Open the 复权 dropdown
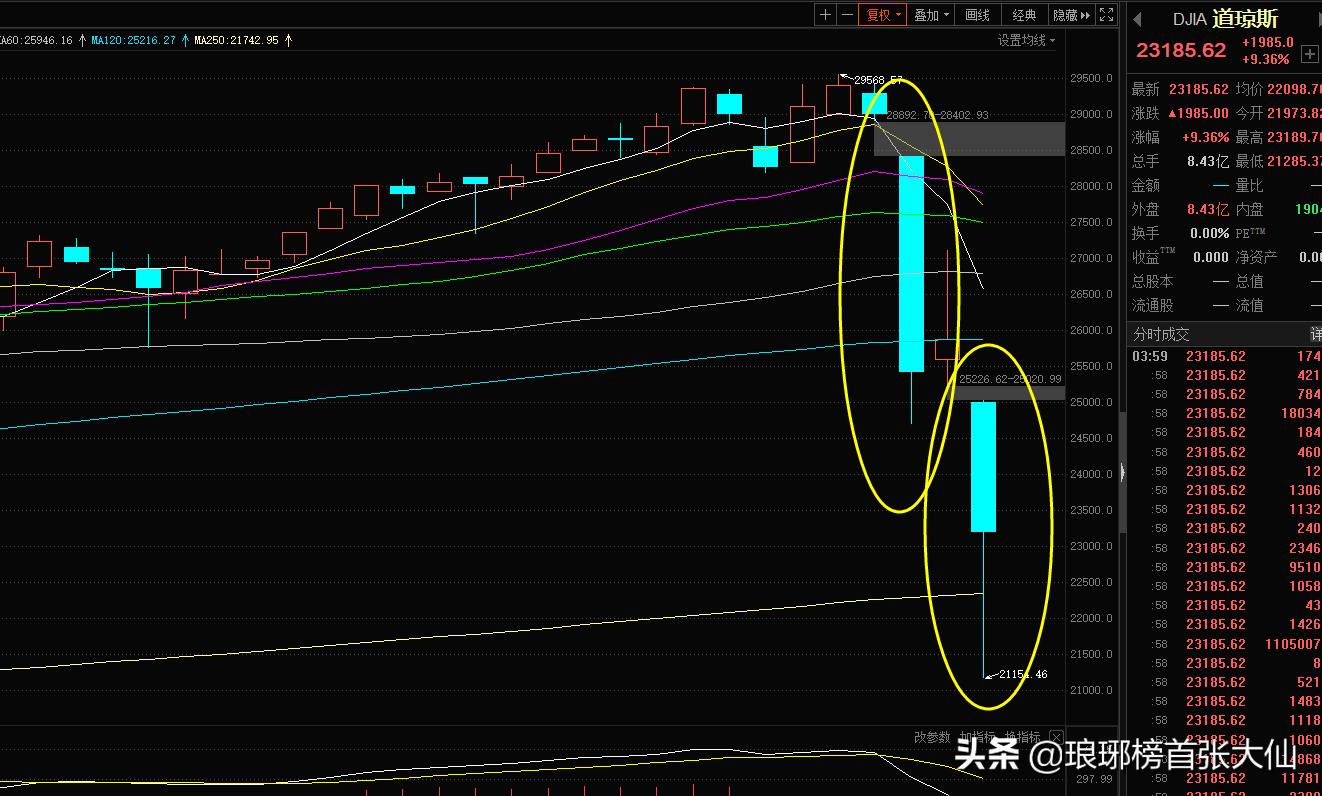Image resolution: width=1322 pixels, height=796 pixels. pyautogui.click(x=883, y=15)
